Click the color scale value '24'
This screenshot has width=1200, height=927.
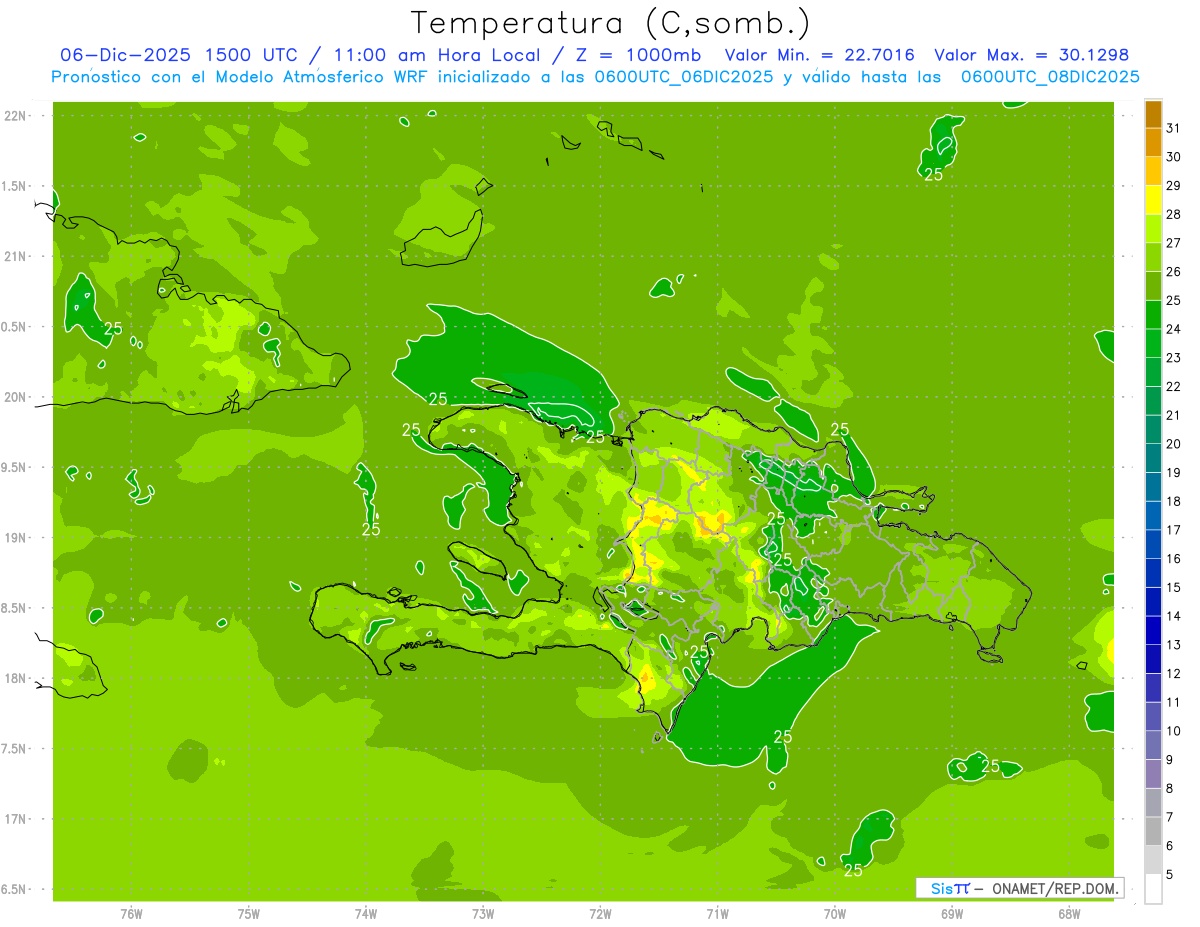tap(1174, 329)
